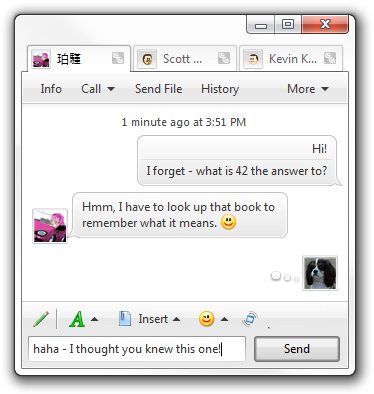Screen dimensions: 374x394
Task: Select the 珀騹 conversation tab
Action: pos(79,59)
